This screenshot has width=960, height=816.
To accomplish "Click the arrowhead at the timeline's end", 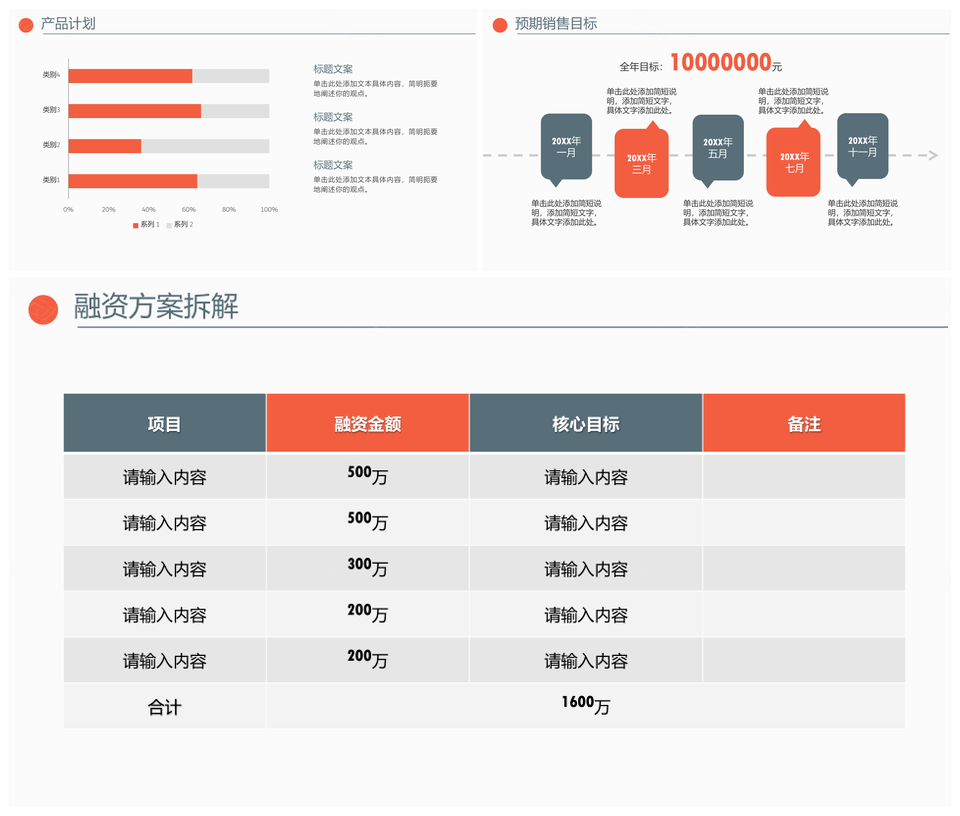I will click(x=932, y=155).
